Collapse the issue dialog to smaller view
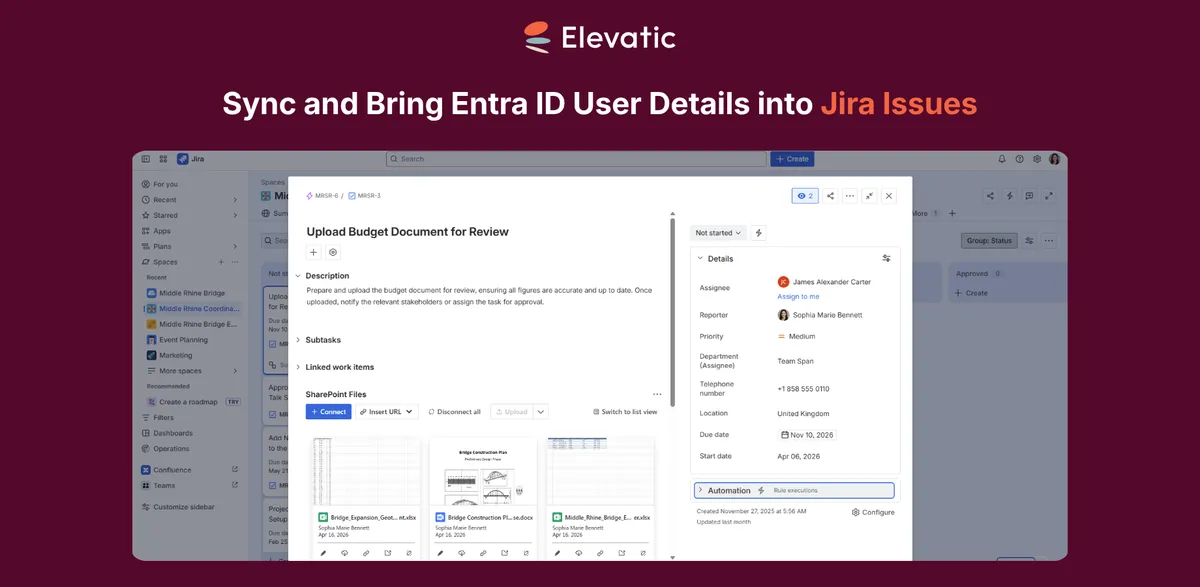Screen dimensions: 1200x587 click(870, 196)
